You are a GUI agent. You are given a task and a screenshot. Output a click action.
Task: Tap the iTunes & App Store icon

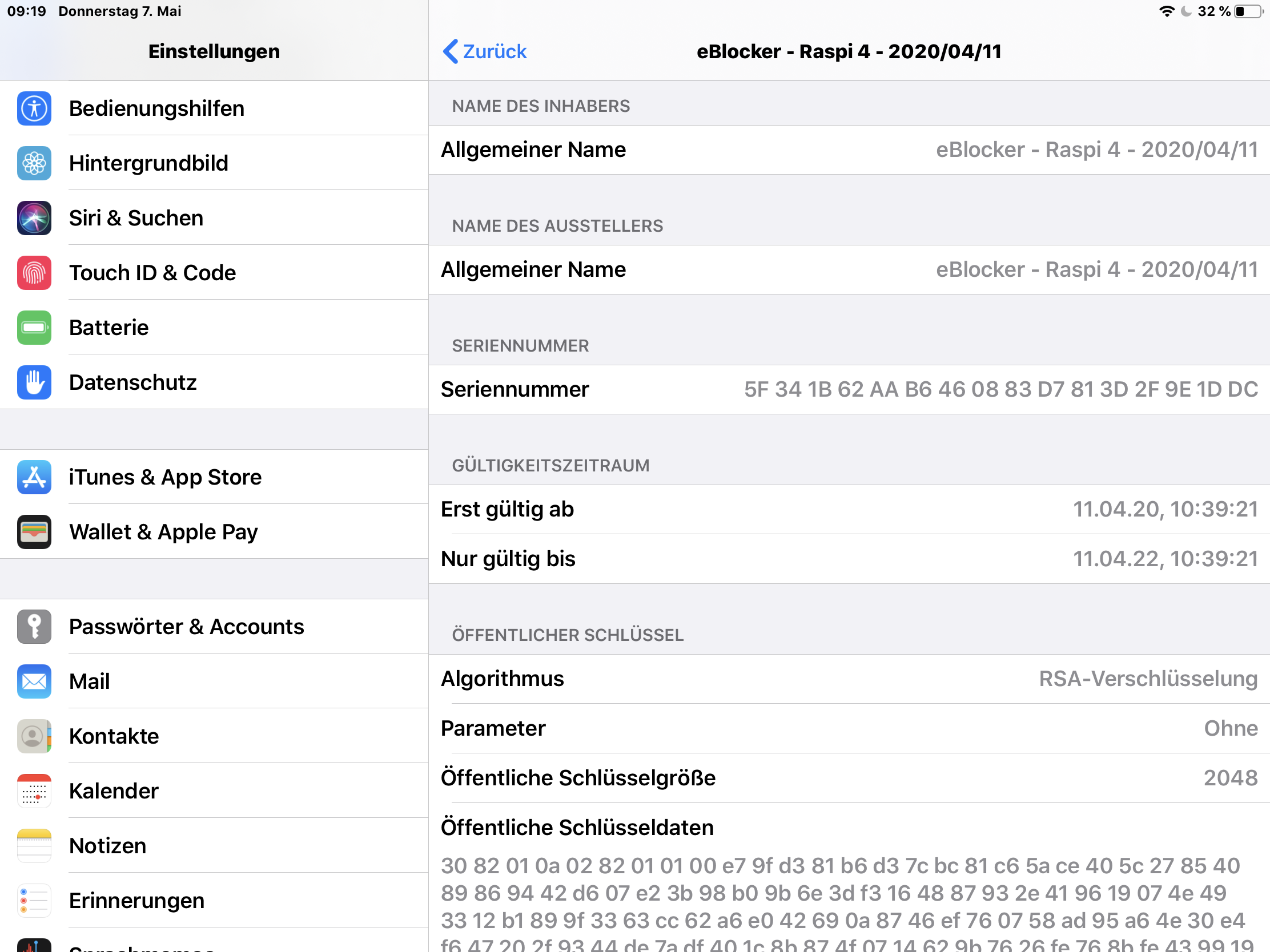click(x=34, y=477)
